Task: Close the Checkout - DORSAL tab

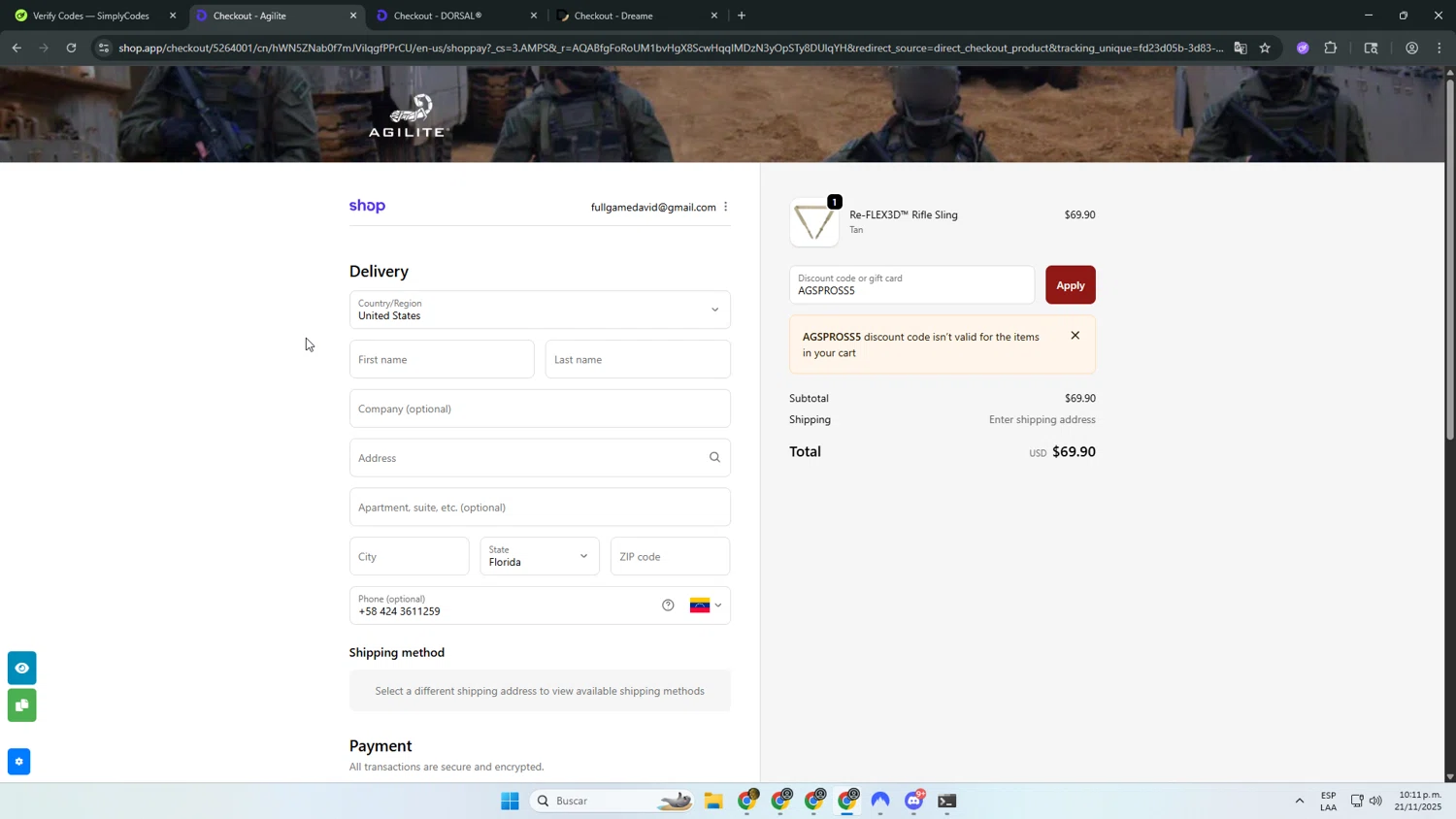Action: click(534, 16)
